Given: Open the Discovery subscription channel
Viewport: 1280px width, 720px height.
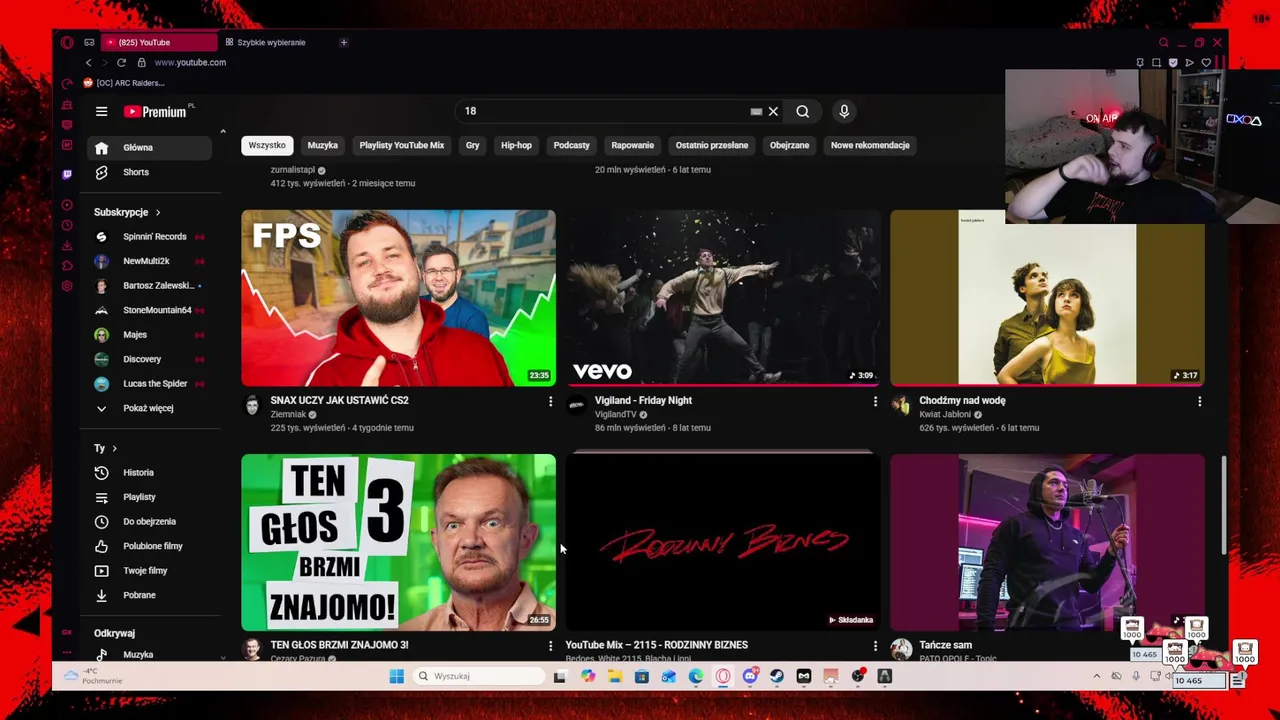Looking at the screenshot, I should pos(148,359).
